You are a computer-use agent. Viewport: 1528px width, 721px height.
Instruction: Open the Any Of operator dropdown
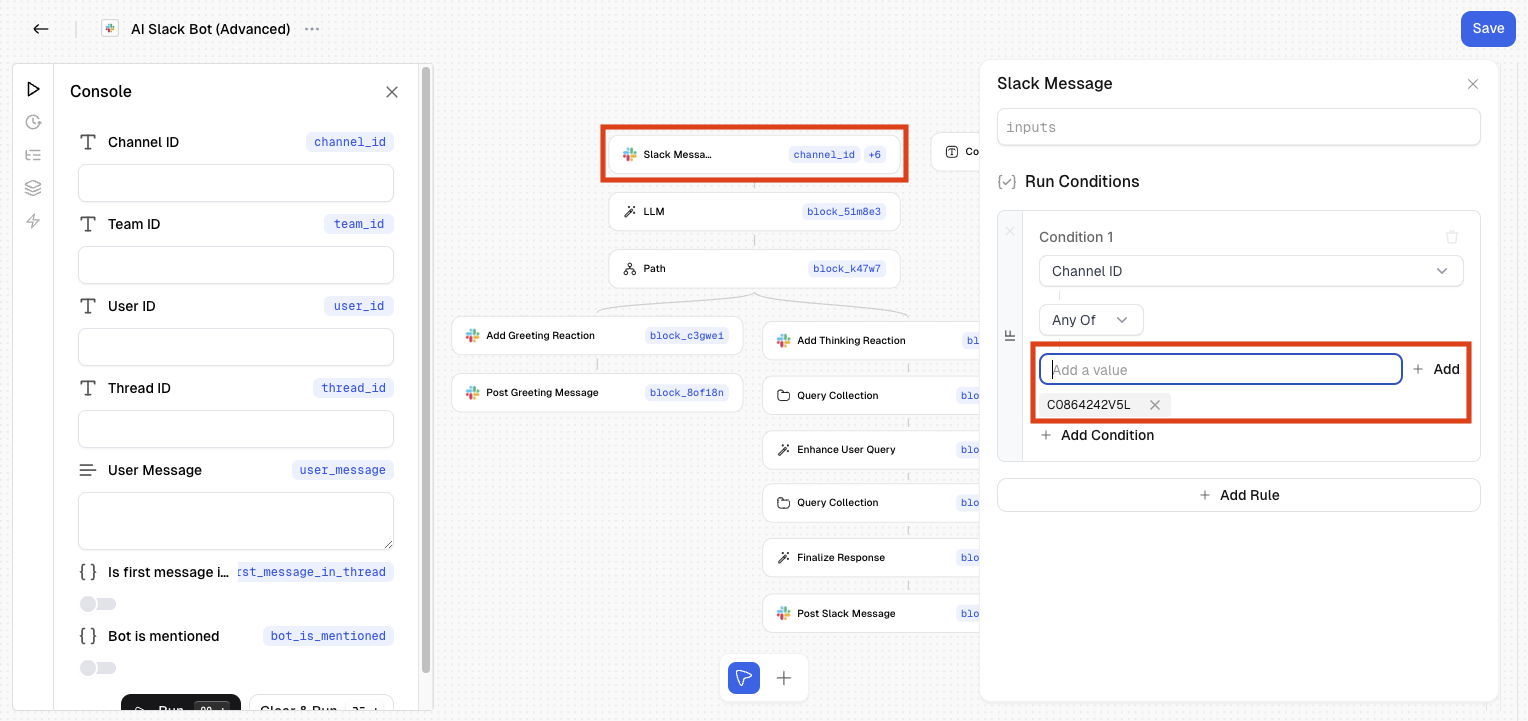pyautogui.click(x=1090, y=320)
